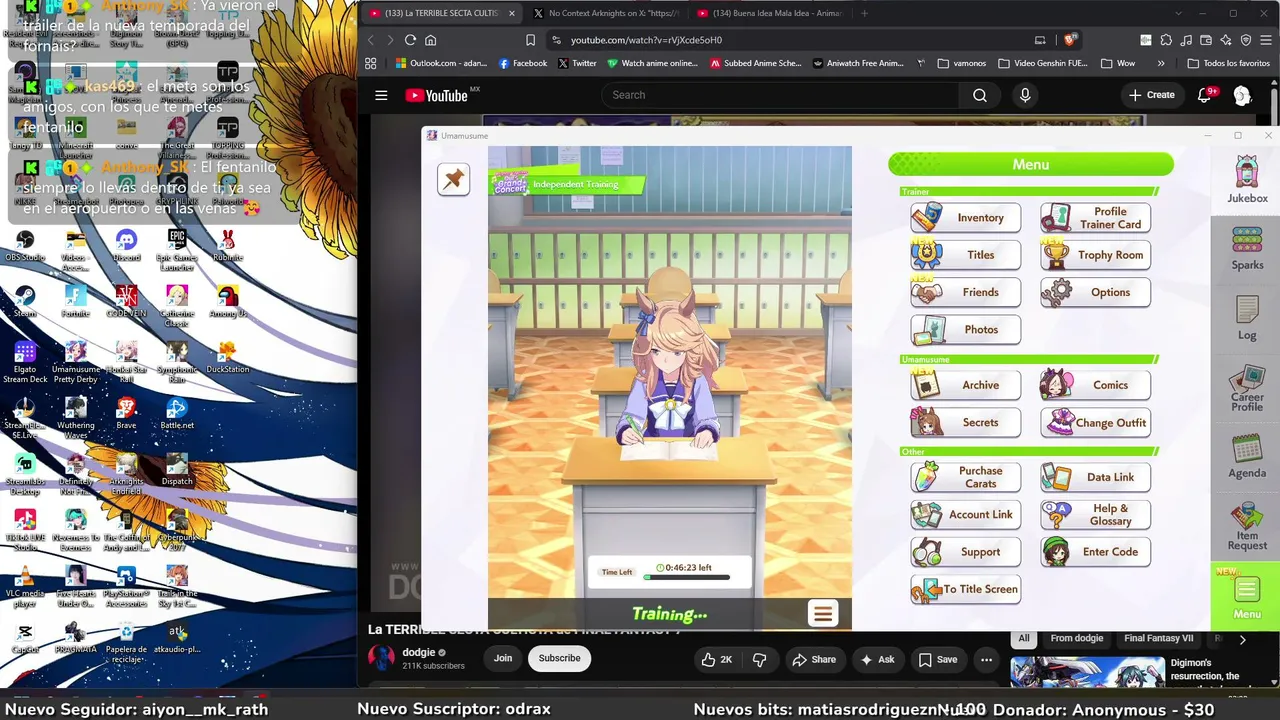1280x720 pixels.
Task: Click the hamburger button beside Training
Action: pos(823,614)
